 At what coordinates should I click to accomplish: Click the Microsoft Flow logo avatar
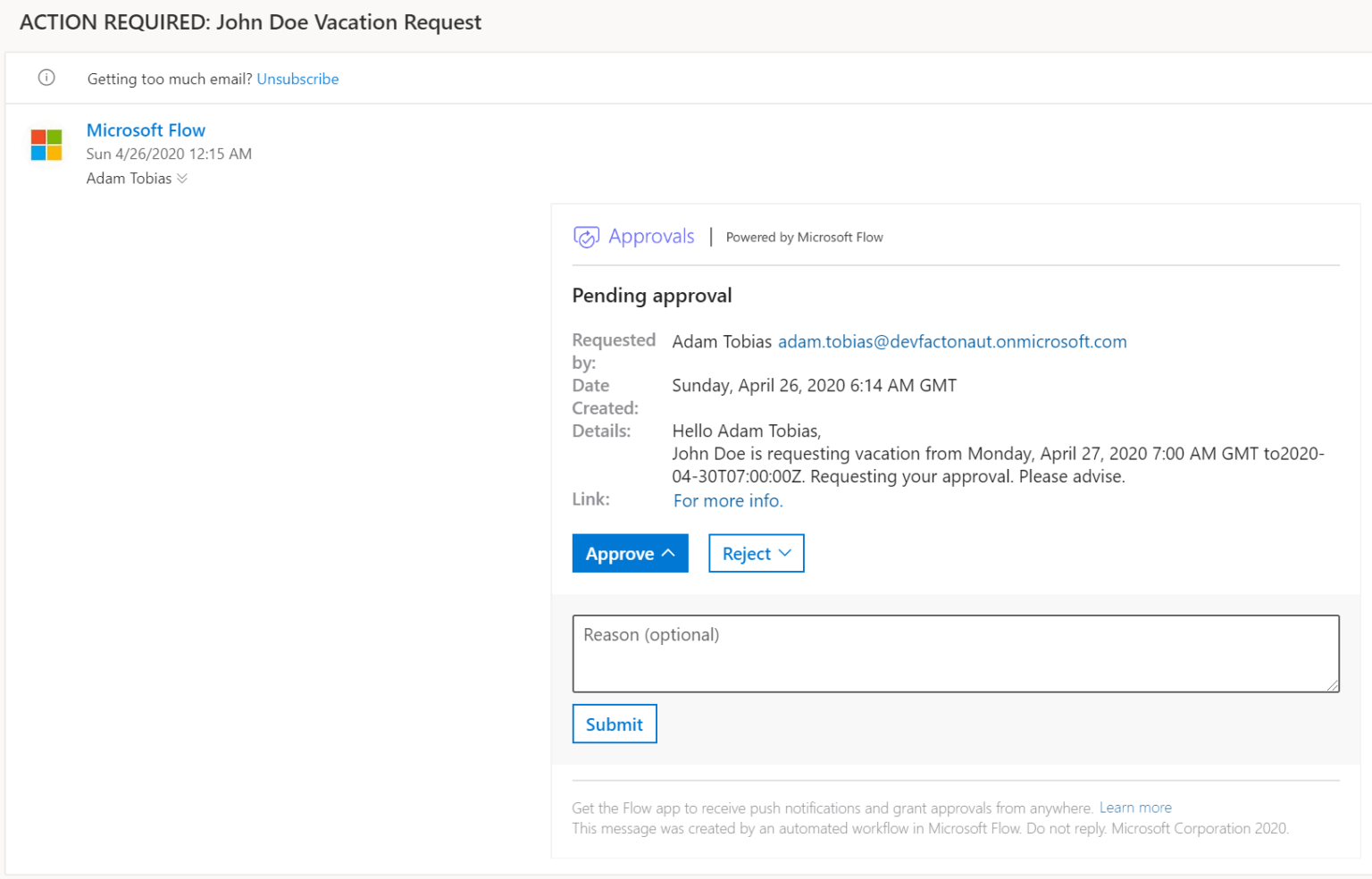coord(46,145)
